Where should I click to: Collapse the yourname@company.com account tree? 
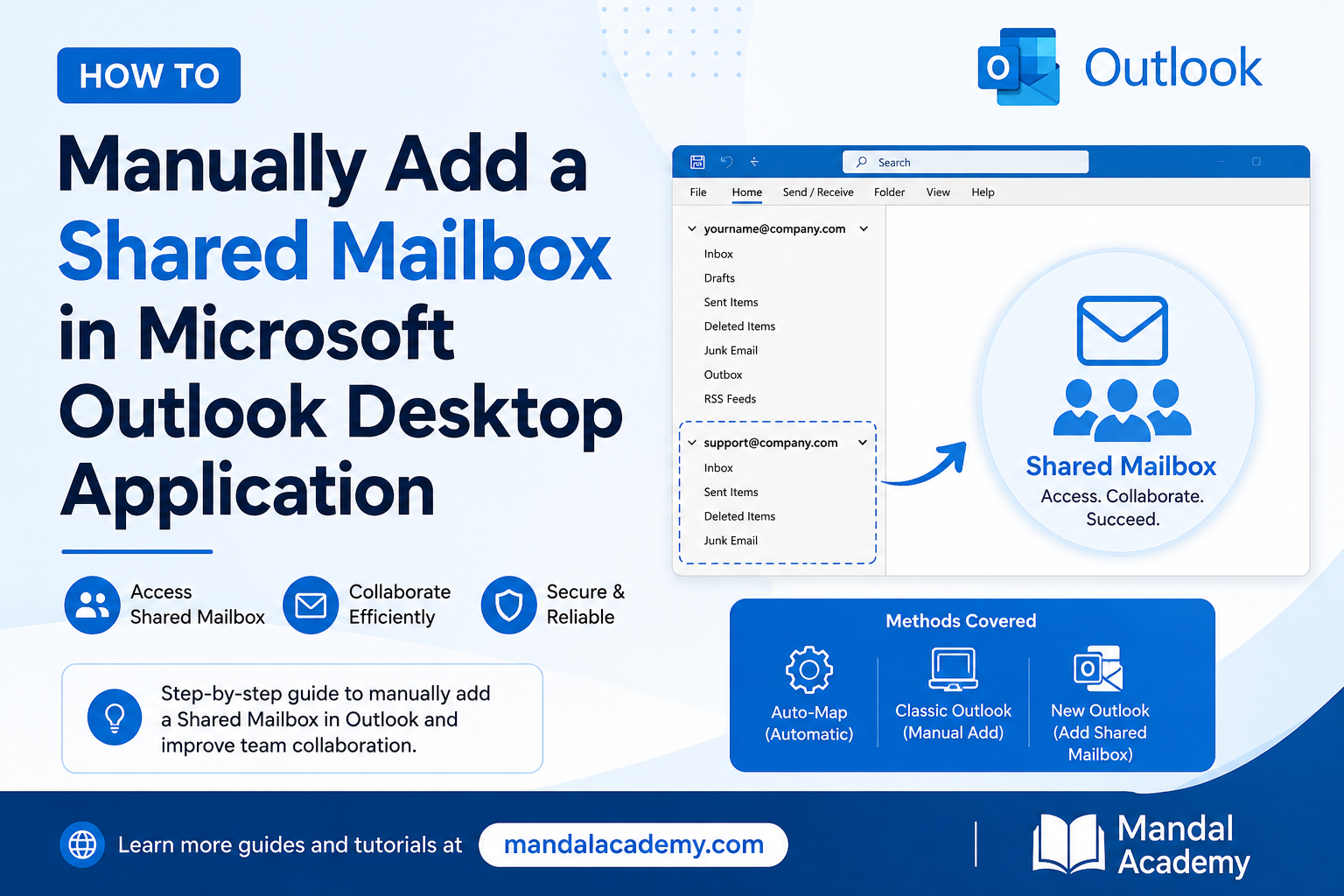click(x=691, y=229)
